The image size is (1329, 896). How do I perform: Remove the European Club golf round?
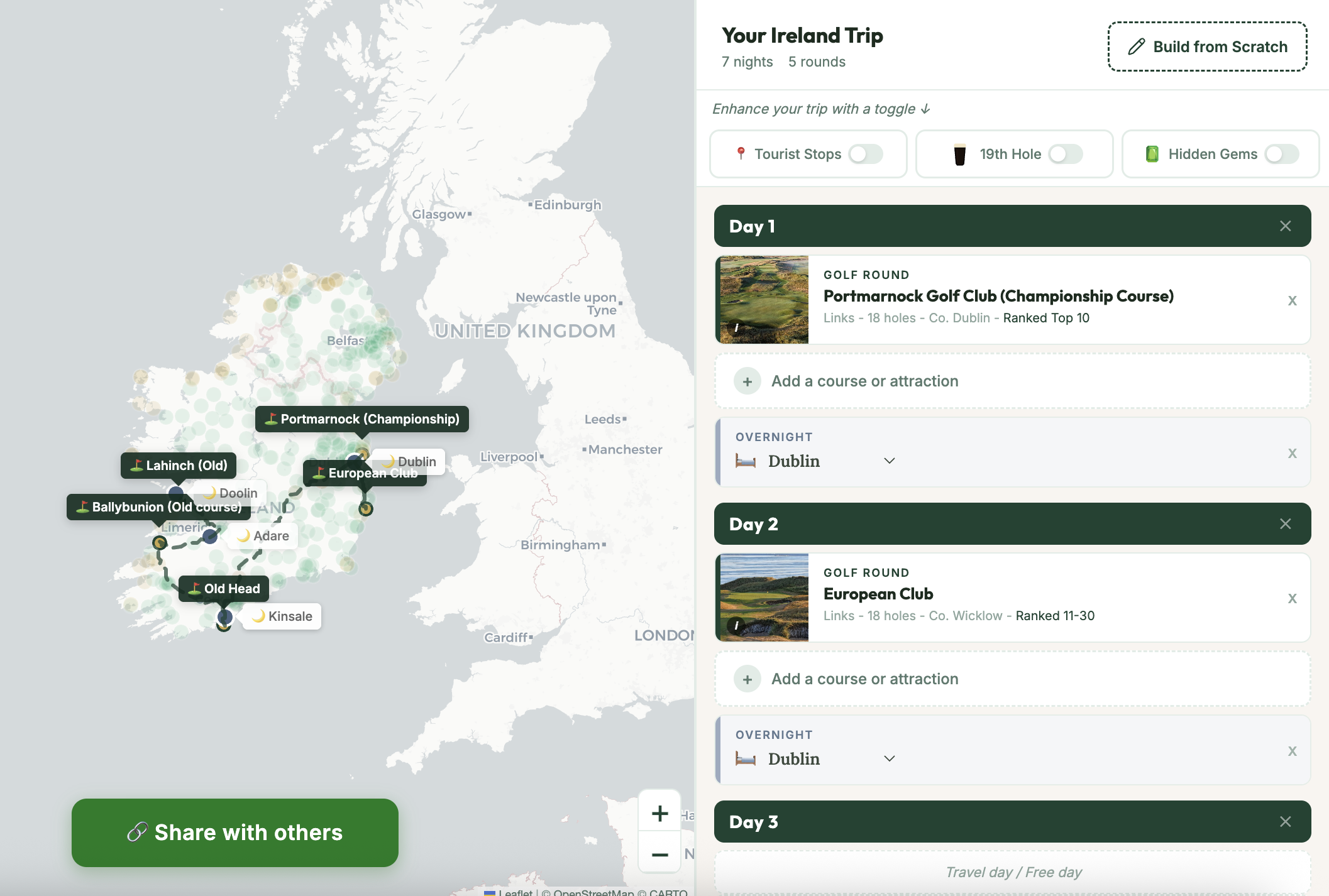coord(1293,598)
